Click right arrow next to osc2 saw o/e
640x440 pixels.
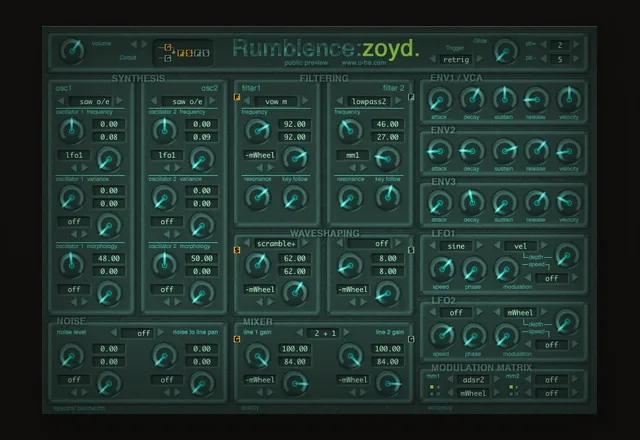point(212,100)
